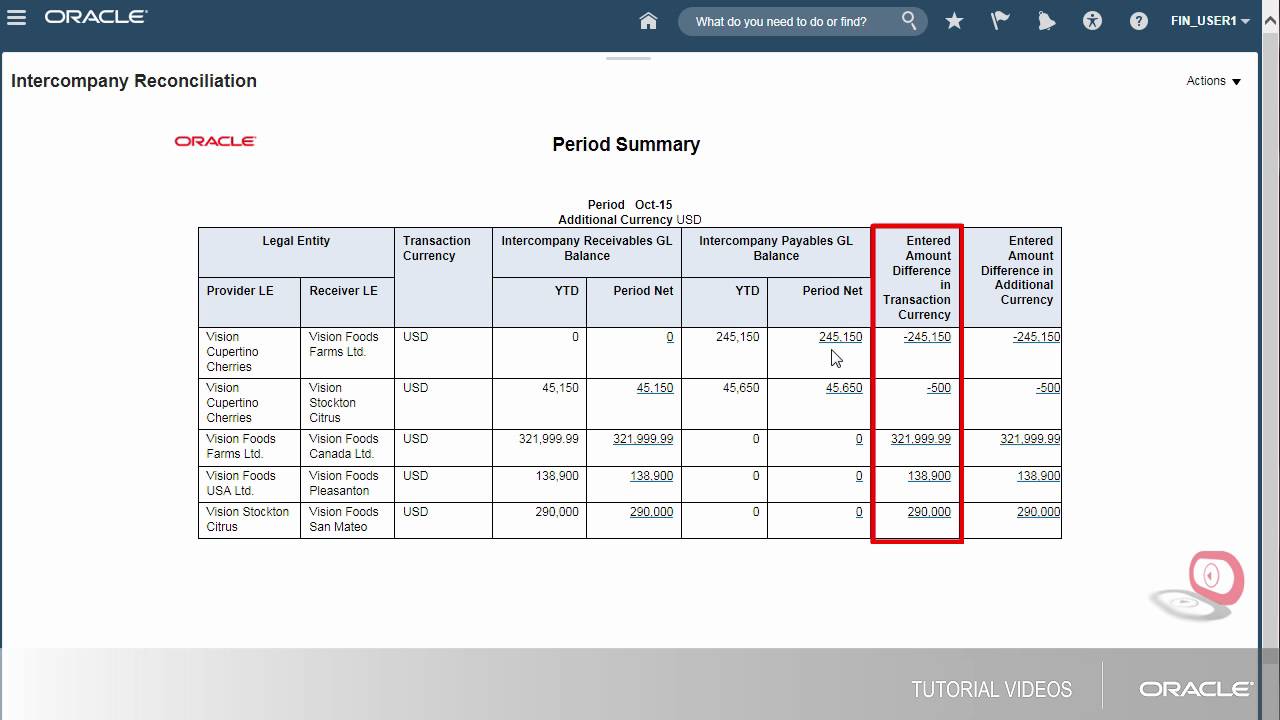The width and height of the screenshot is (1280, 720).
Task: Open receivables Period Net 290,000 link
Action: click(651, 512)
